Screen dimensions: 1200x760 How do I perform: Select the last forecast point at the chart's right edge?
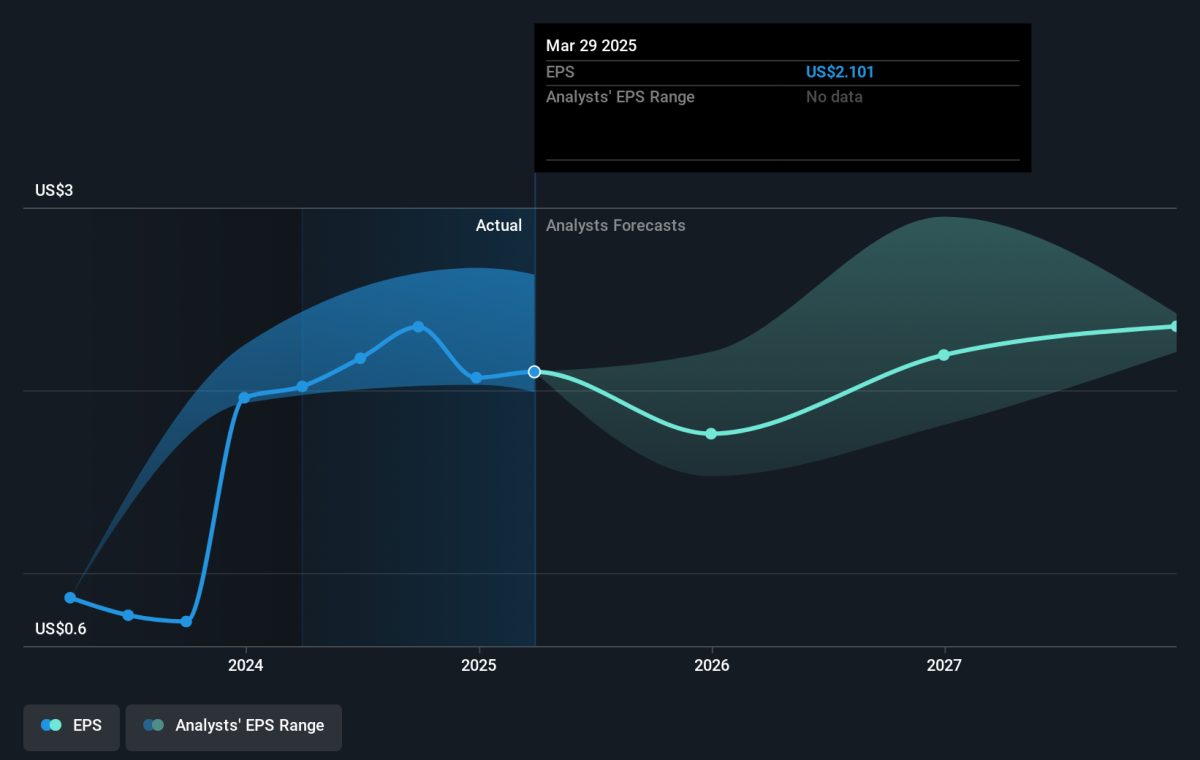(1175, 327)
